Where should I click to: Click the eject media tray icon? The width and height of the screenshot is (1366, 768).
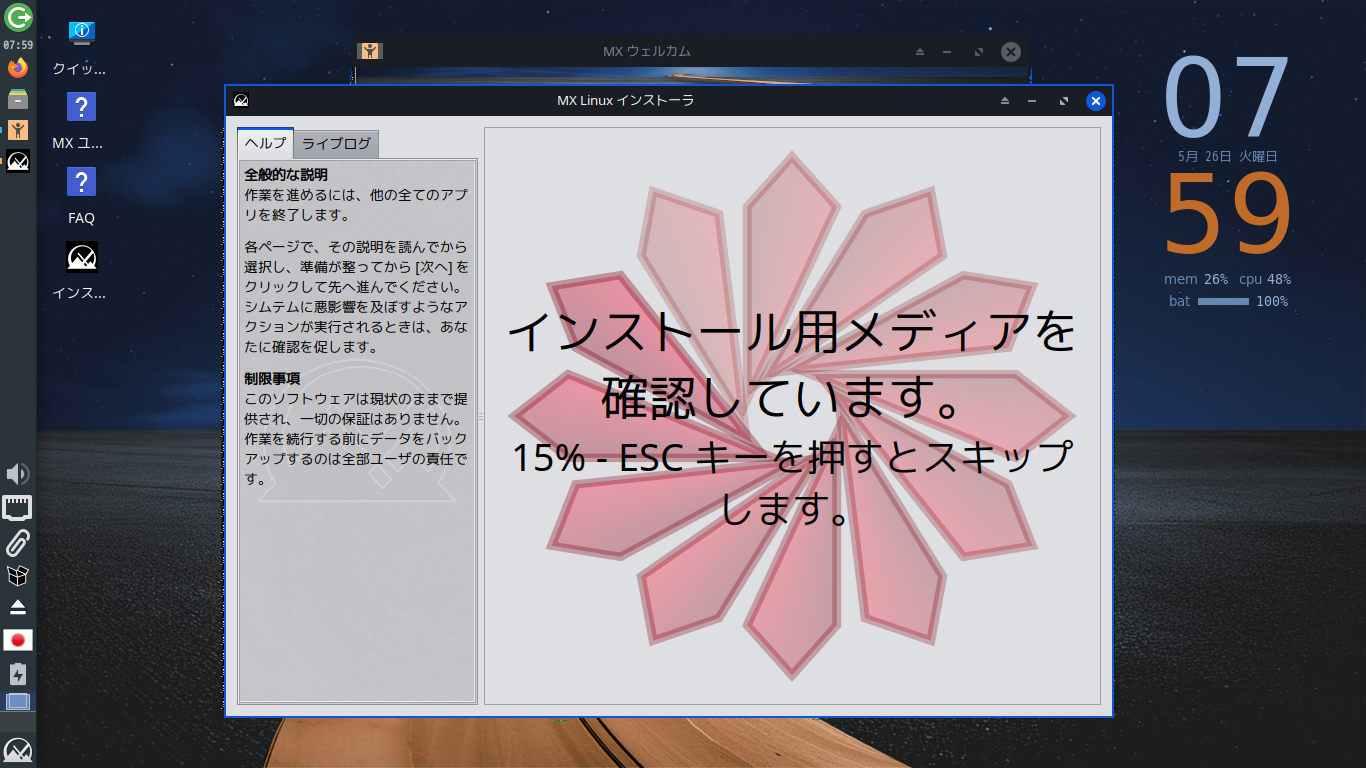pos(18,607)
